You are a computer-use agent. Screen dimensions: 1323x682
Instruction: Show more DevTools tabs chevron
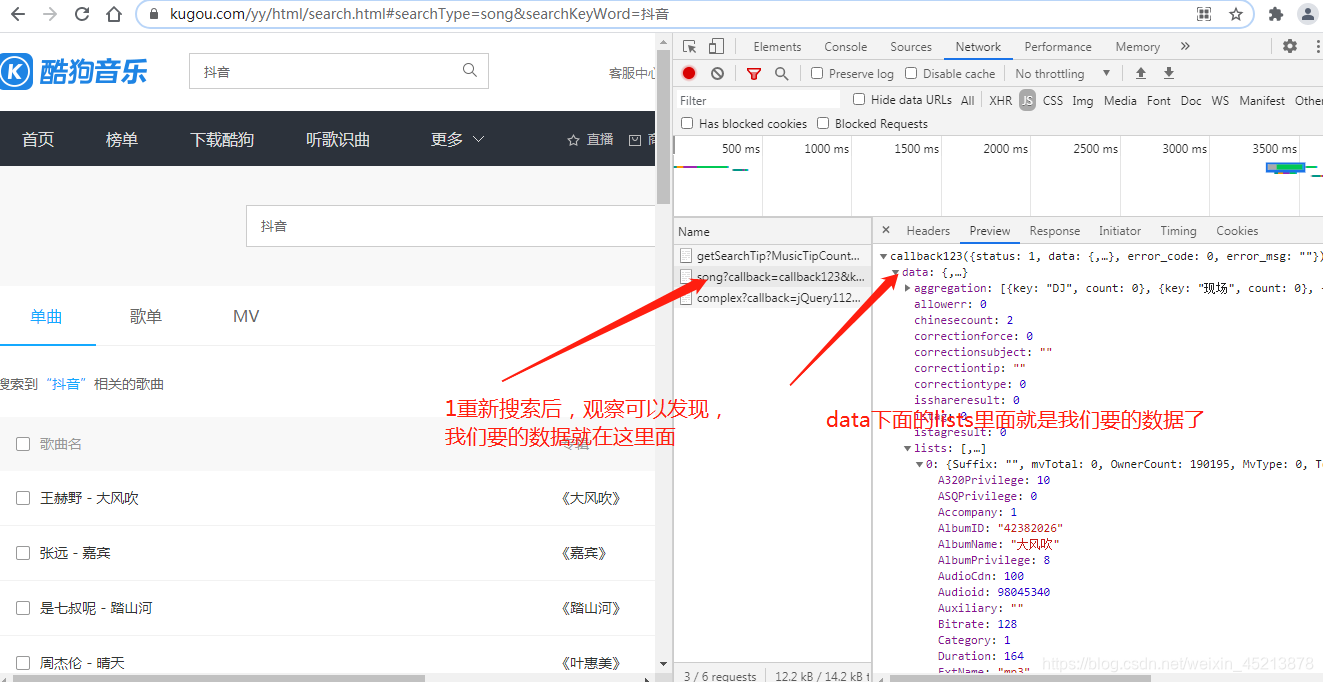[1185, 46]
